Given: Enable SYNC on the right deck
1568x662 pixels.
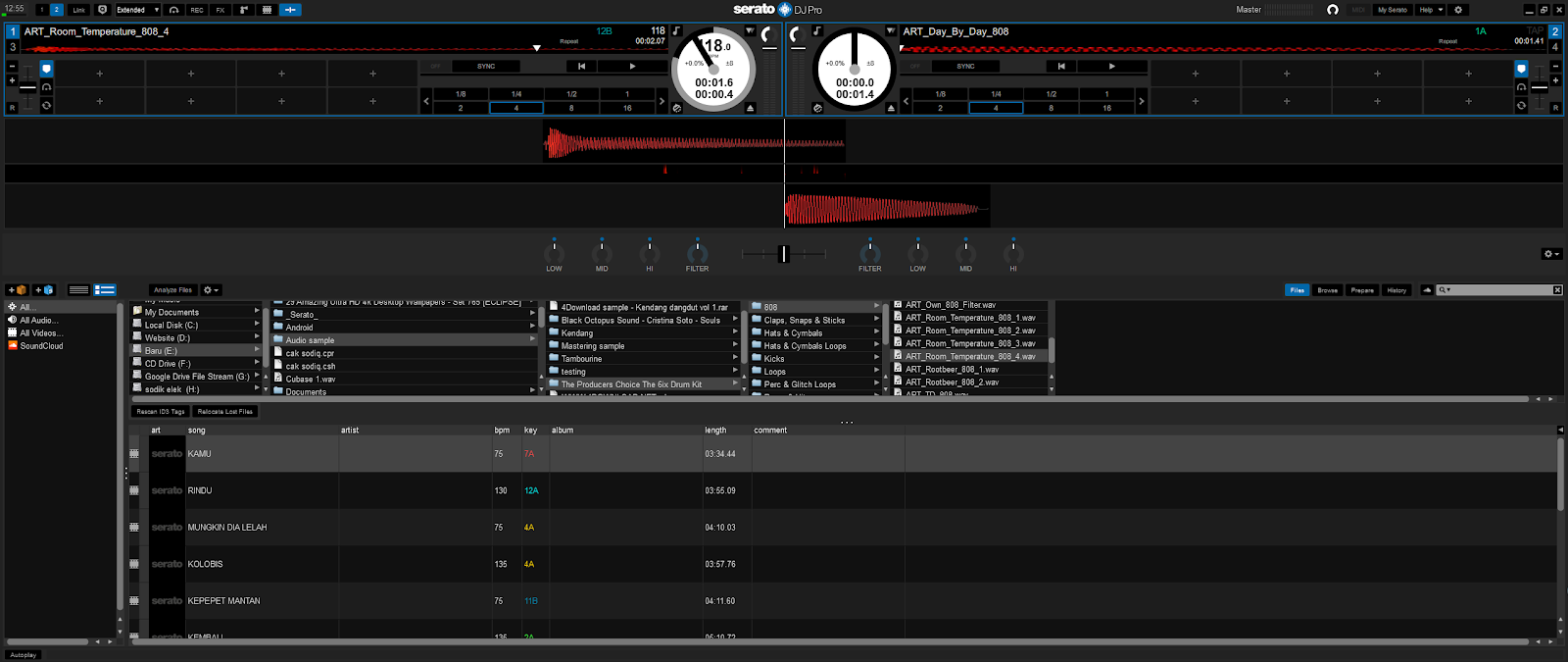Looking at the screenshot, I should [x=965, y=67].
